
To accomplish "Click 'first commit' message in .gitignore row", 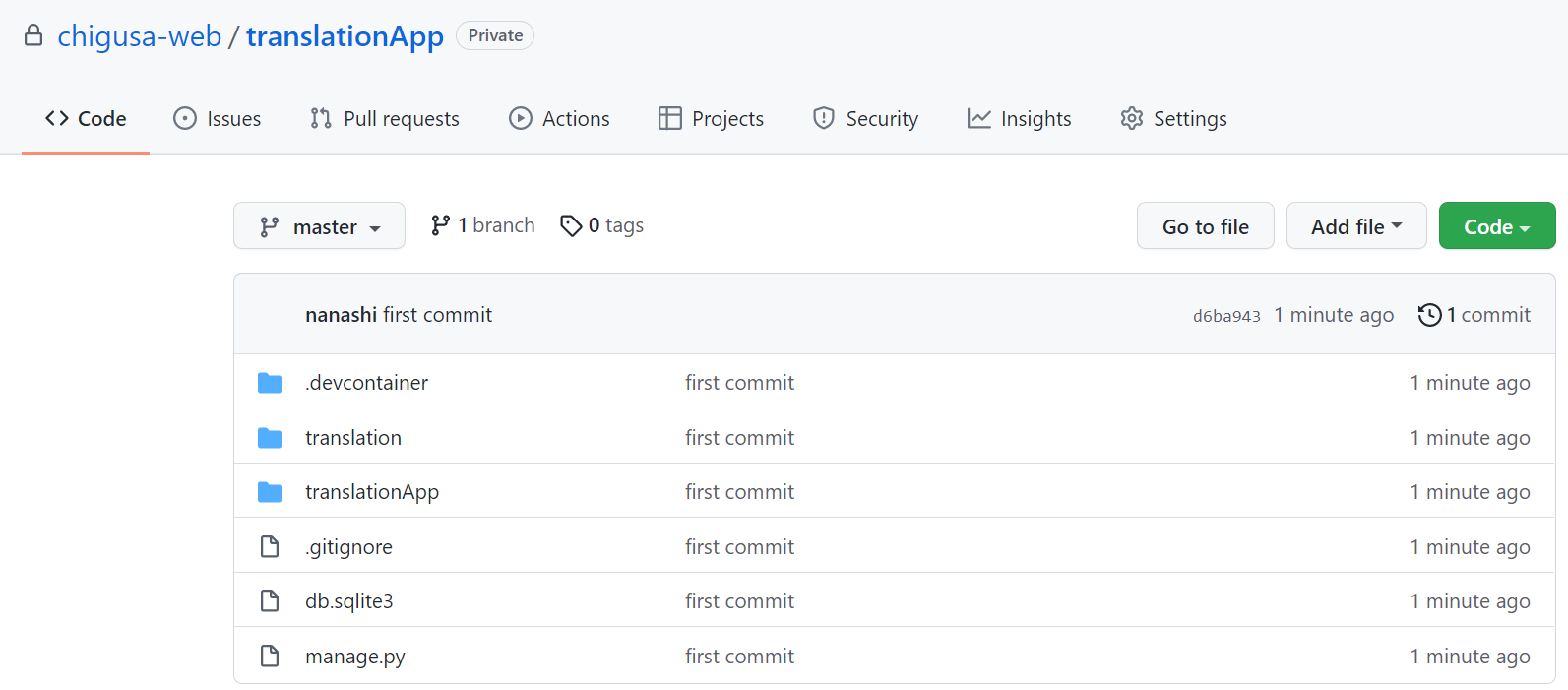I will pos(740,547).
